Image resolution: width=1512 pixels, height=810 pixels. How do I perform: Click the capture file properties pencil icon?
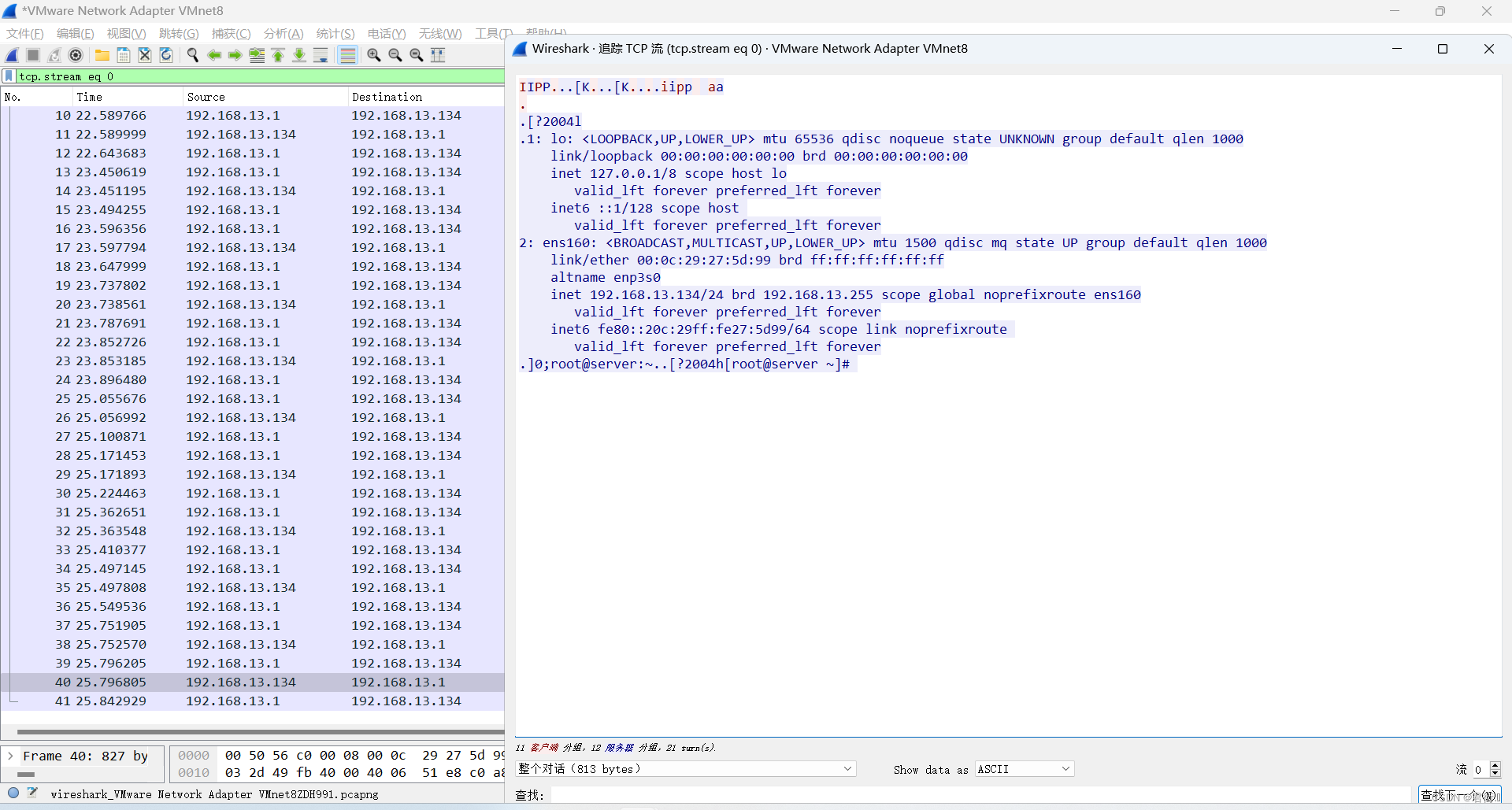click(x=33, y=793)
